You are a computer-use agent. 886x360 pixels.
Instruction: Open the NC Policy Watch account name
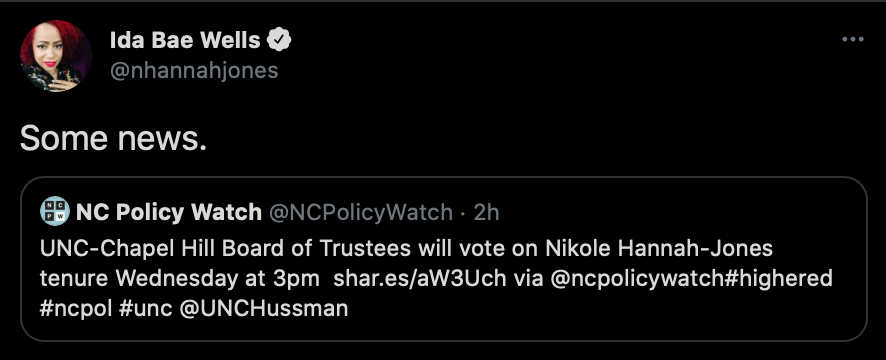(169, 212)
